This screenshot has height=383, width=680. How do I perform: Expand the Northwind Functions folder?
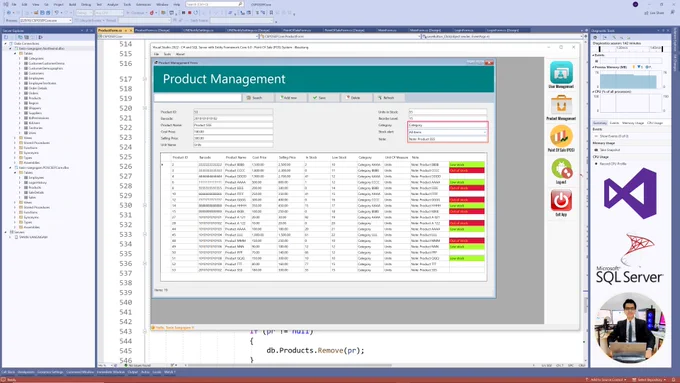15,148
